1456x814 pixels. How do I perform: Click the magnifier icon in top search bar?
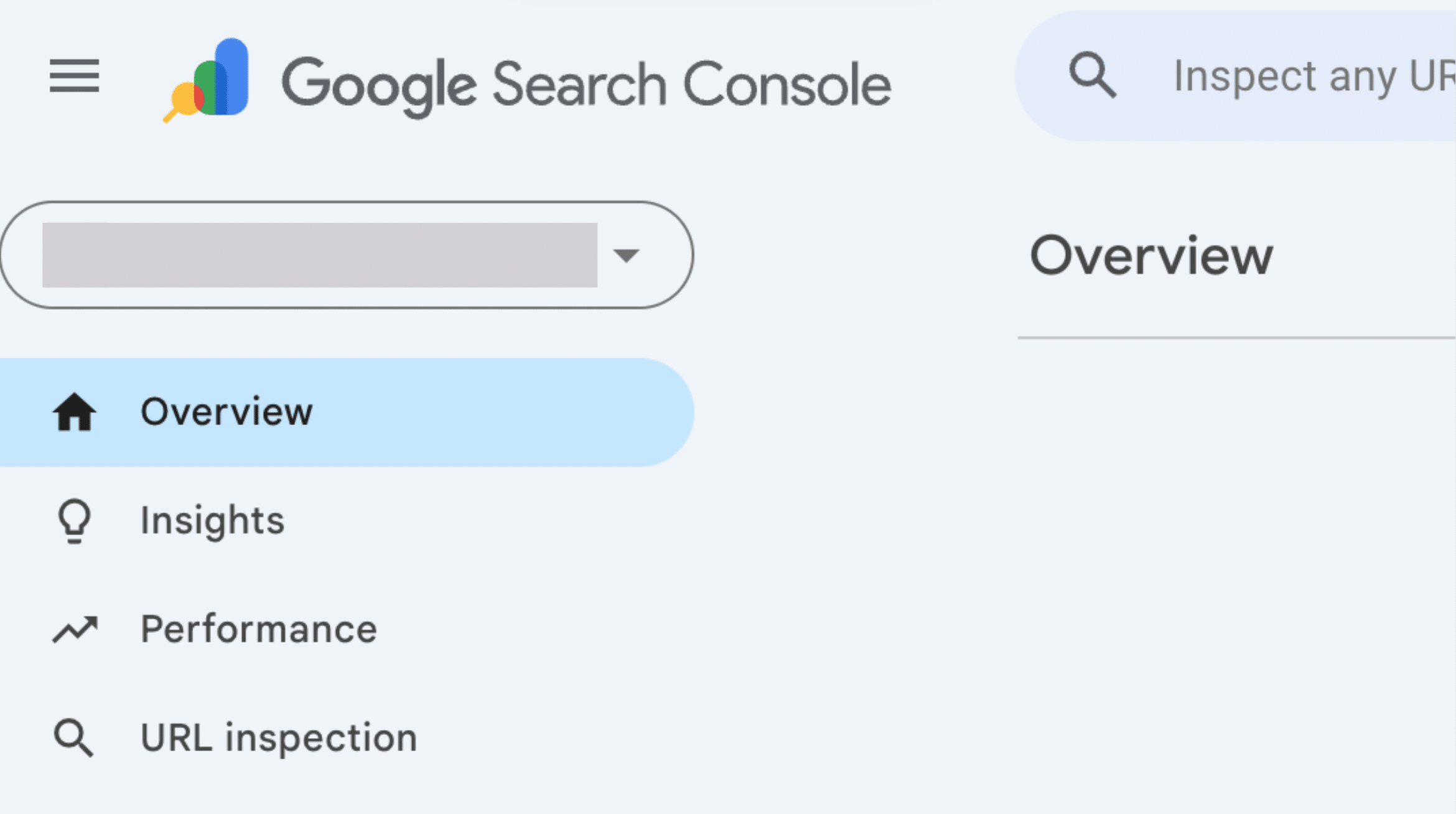1092,75
